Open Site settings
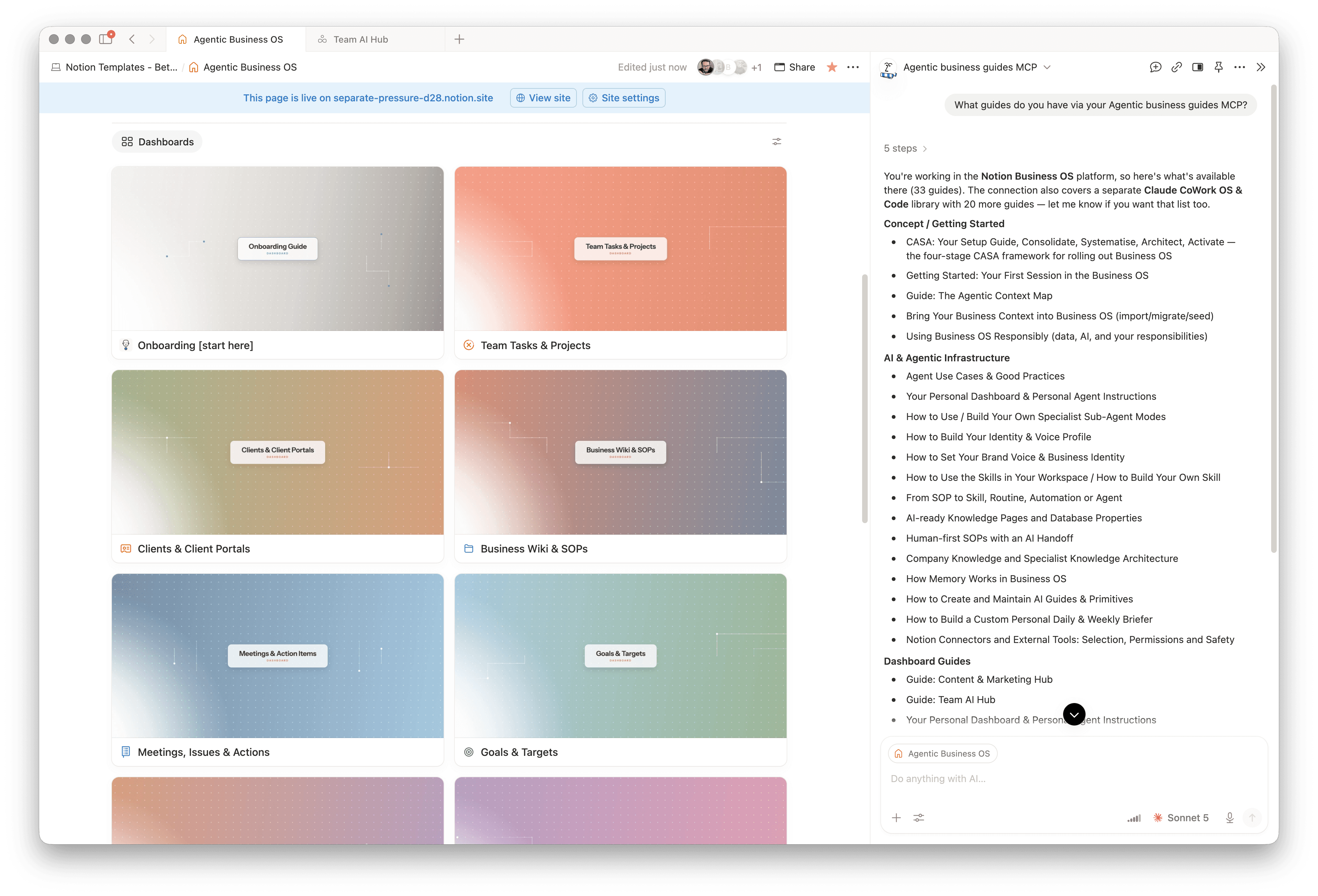The image size is (1318, 896). click(x=624, y=98)
